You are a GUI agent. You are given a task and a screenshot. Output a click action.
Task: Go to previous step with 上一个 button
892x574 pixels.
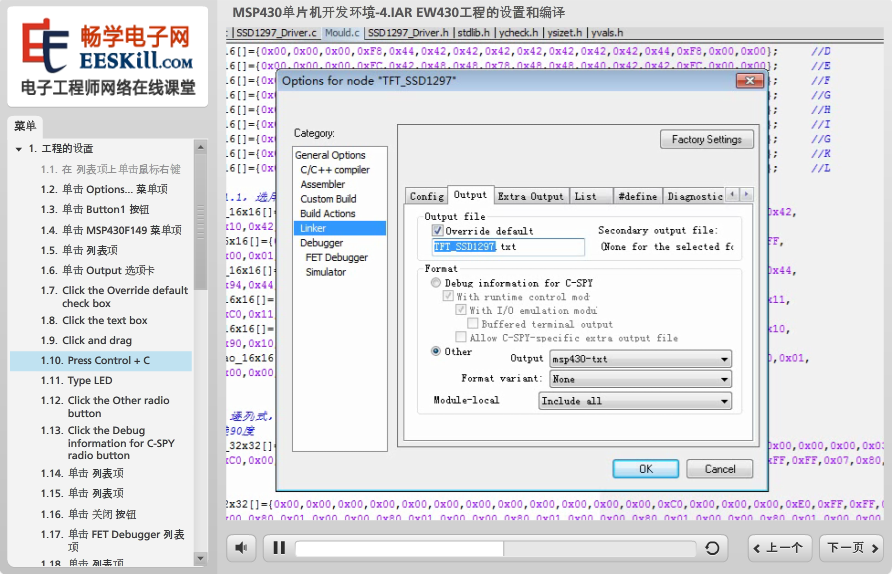click(x=779, y=548)
